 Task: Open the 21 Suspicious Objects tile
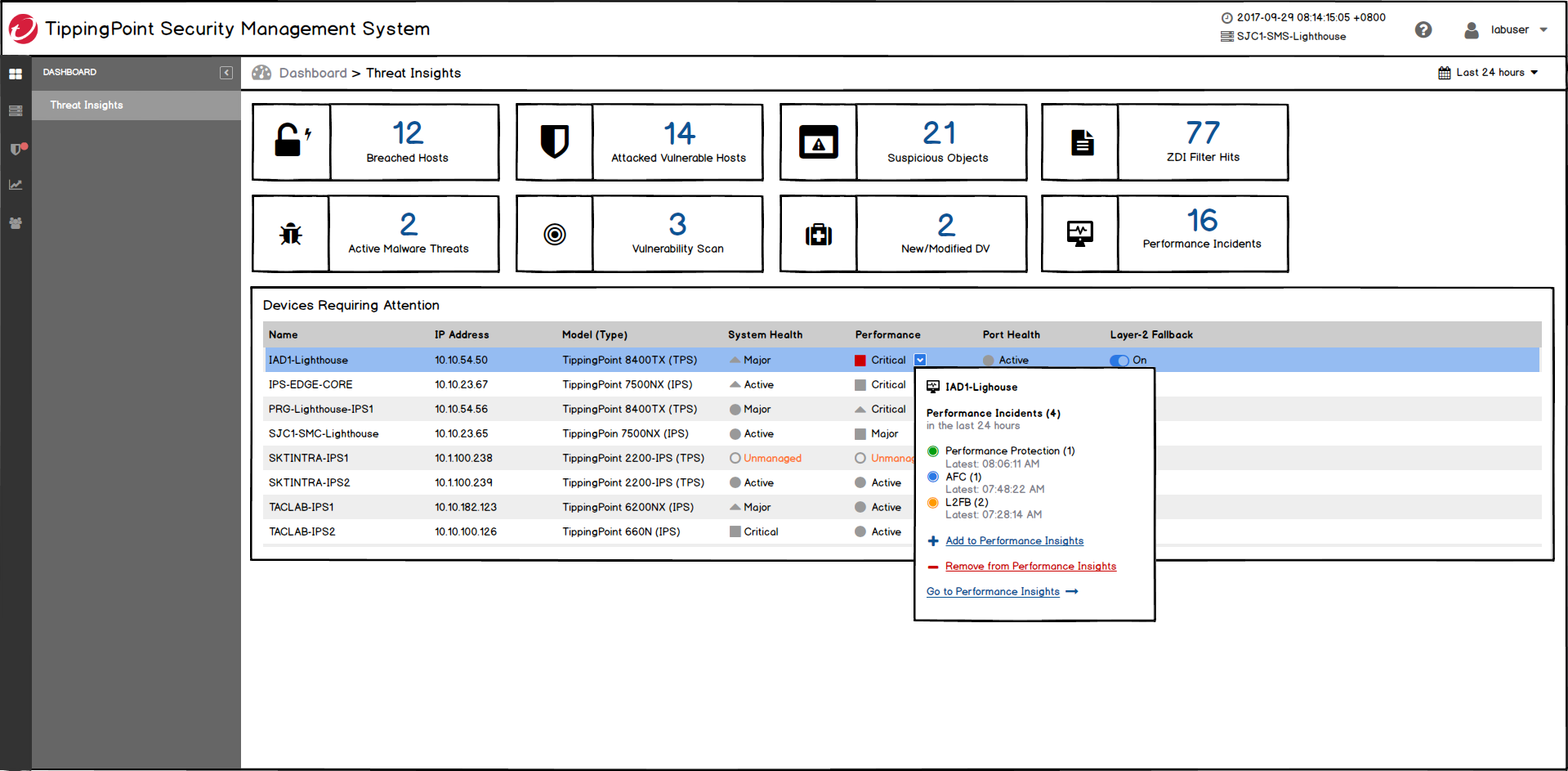point(904,142)
